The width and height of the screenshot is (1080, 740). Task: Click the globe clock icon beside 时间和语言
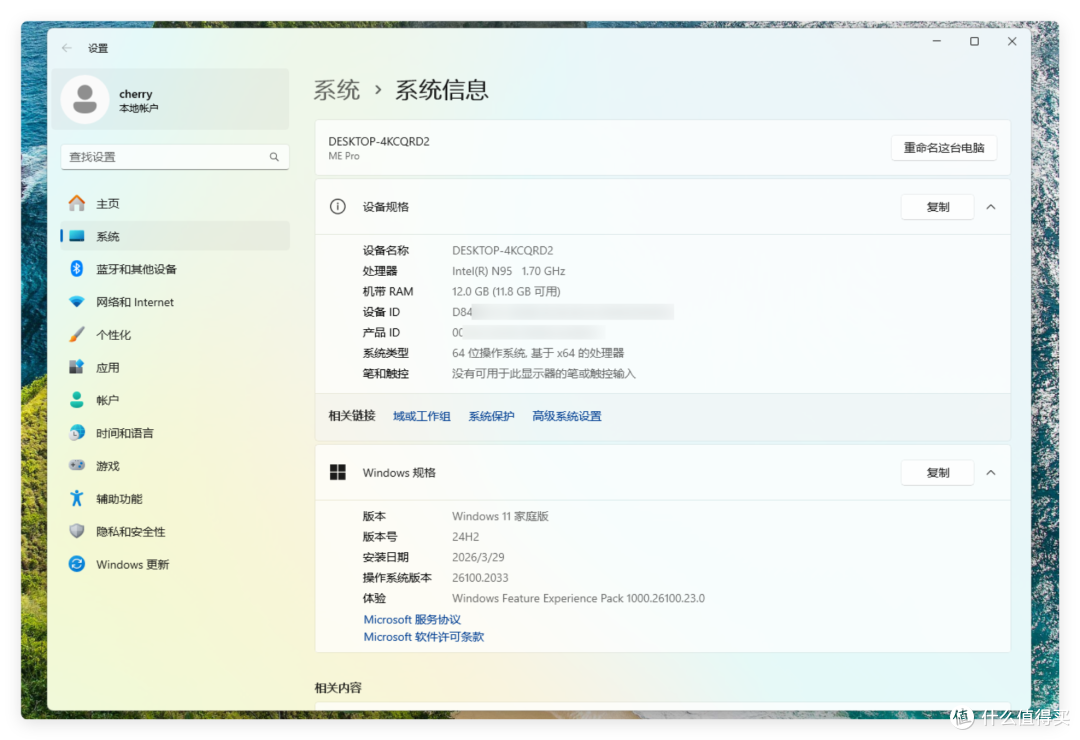click(76, 433)
